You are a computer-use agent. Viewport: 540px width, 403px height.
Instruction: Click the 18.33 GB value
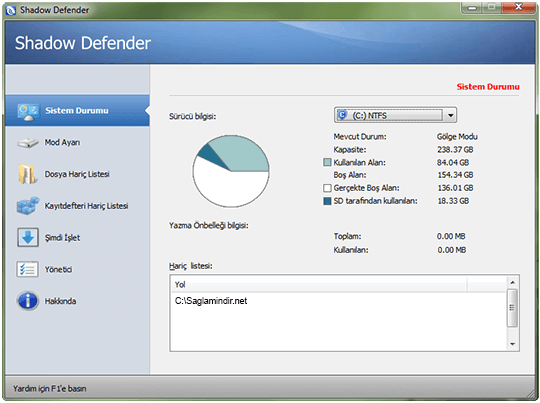pyautogui.click(x=453, y=201)
